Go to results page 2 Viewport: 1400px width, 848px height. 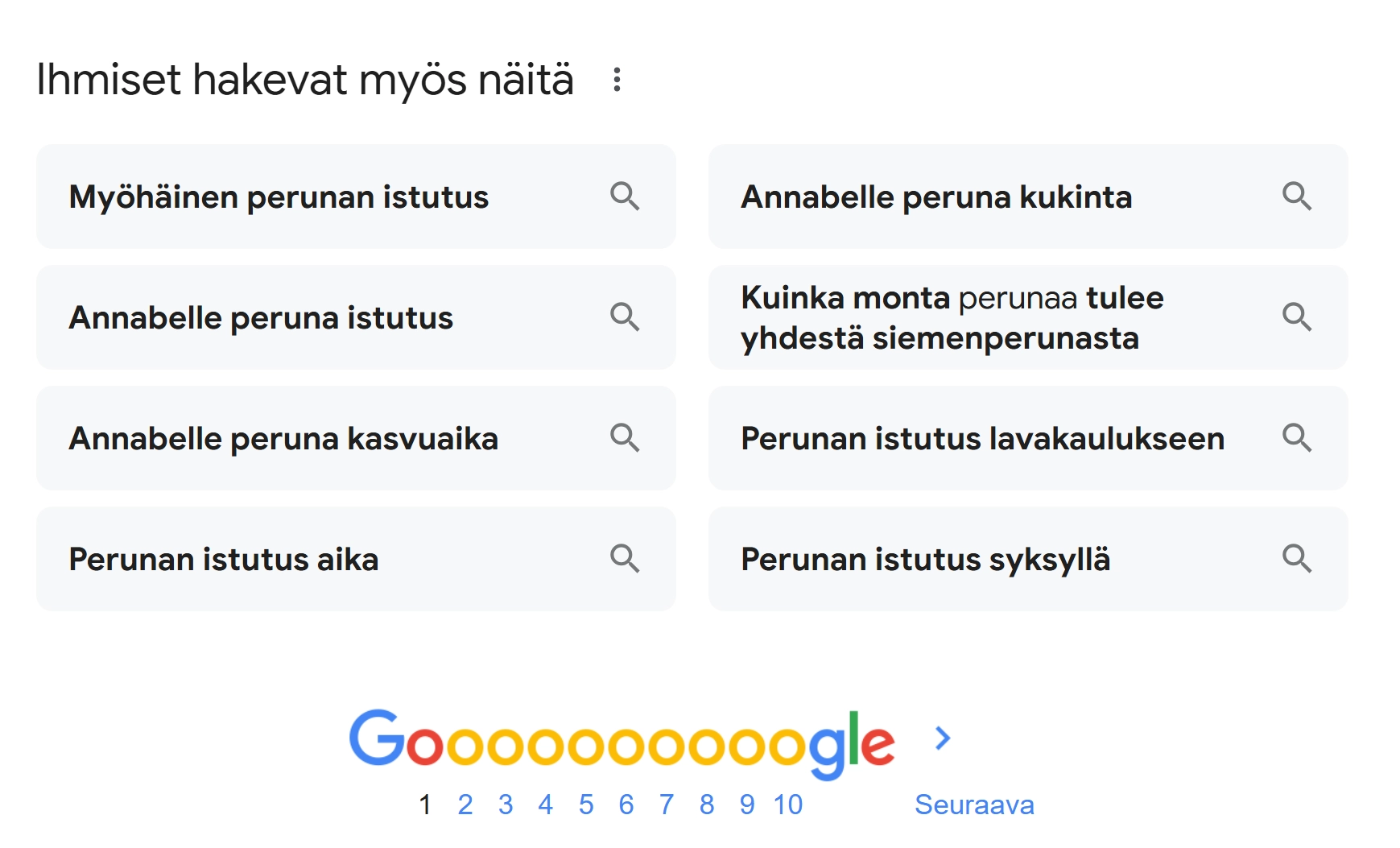[465, 804]
